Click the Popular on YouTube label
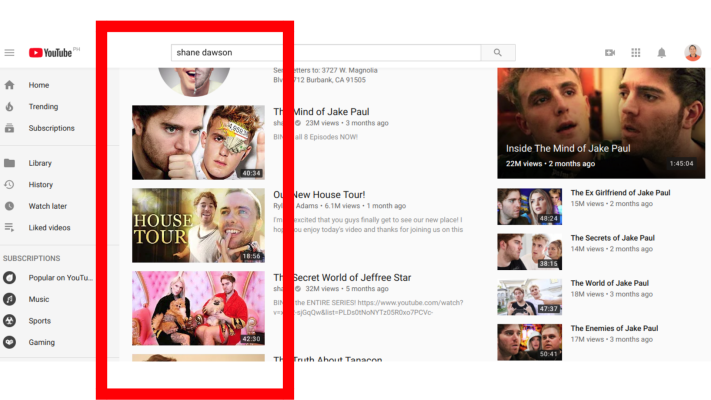The height and width of the screenshot is (400, 711). pos(61,278)
